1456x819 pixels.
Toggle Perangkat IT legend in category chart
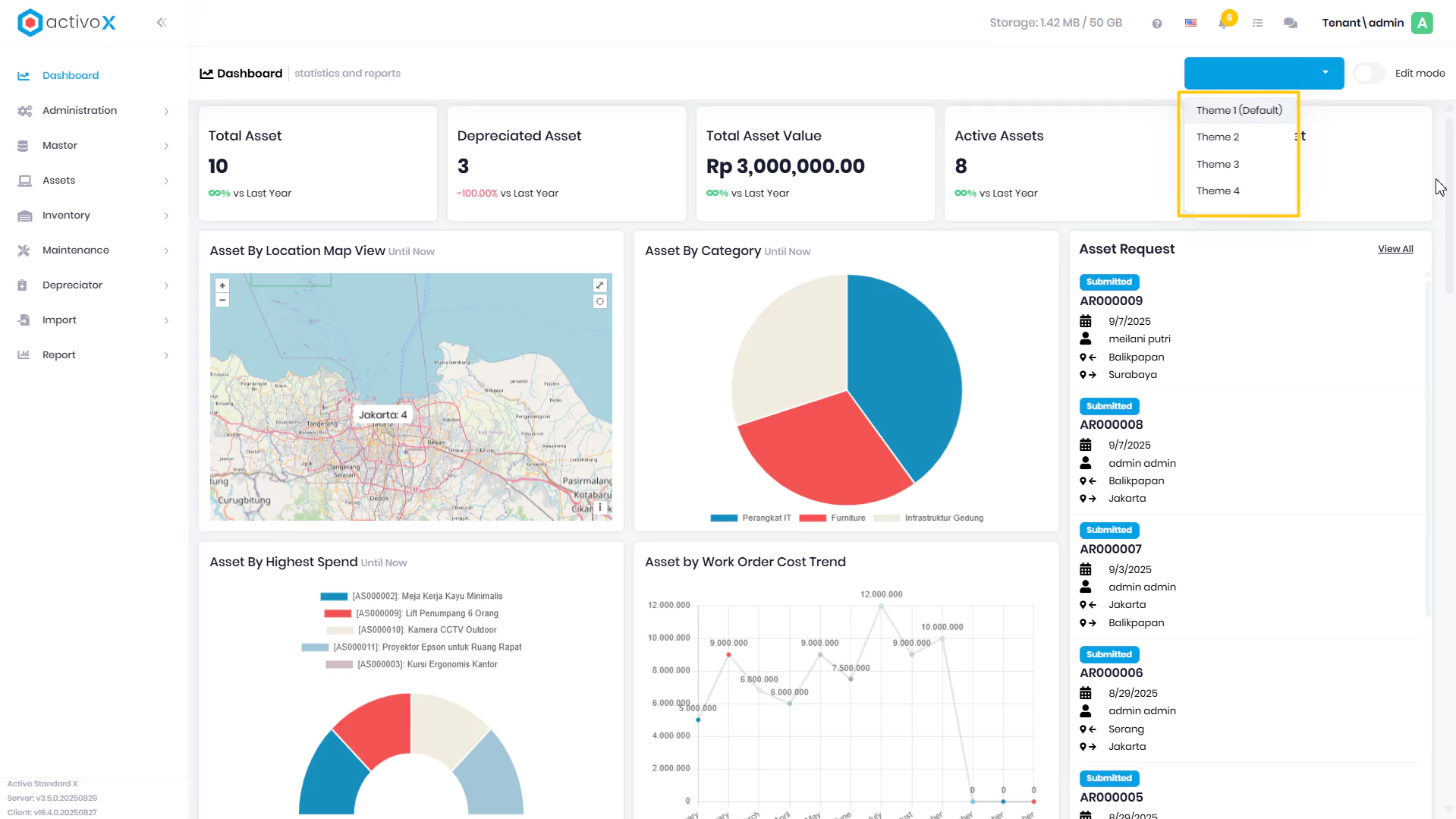pyautogui.click(x=751, y=518)
